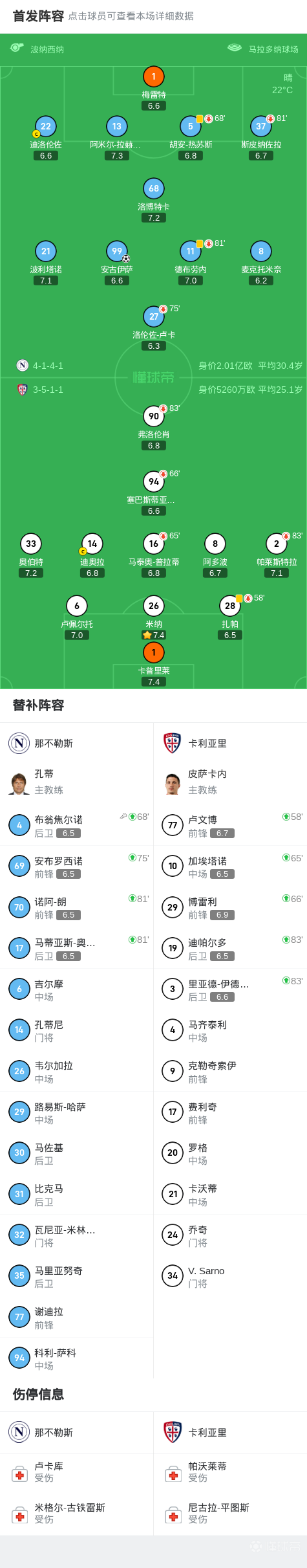
Task: Click coach 皮萨卡内 avatar photo
Action: (x=173, y=782)
